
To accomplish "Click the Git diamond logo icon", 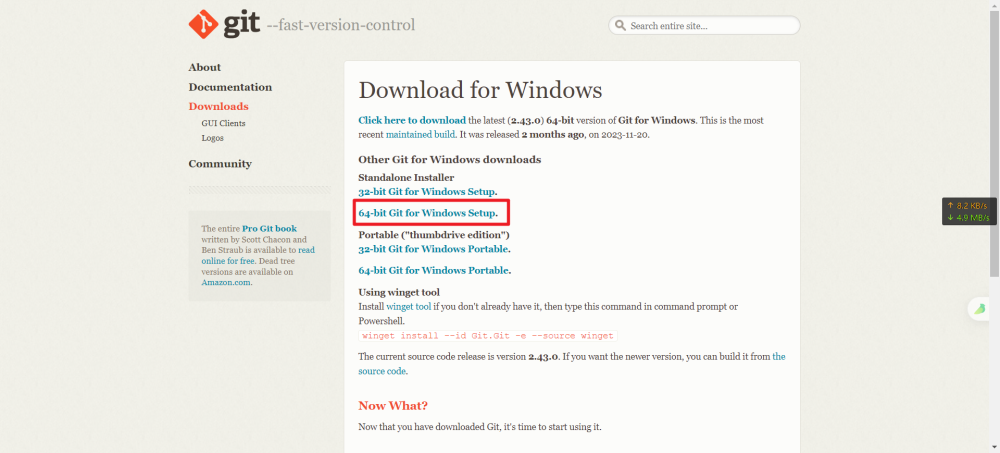I will (x=203, y=24).
